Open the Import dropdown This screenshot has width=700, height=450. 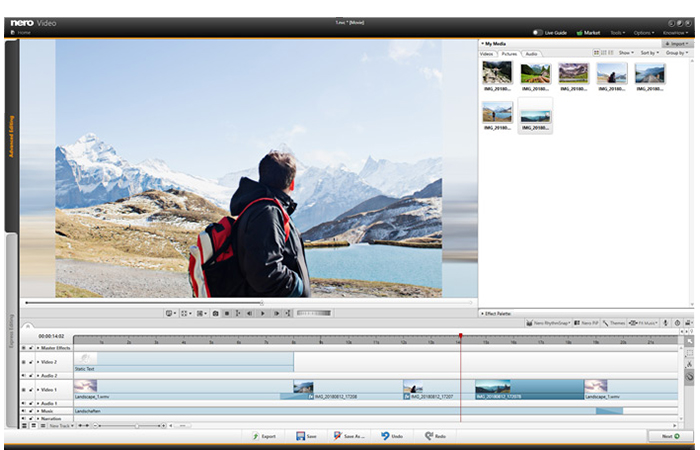(677, 44)
